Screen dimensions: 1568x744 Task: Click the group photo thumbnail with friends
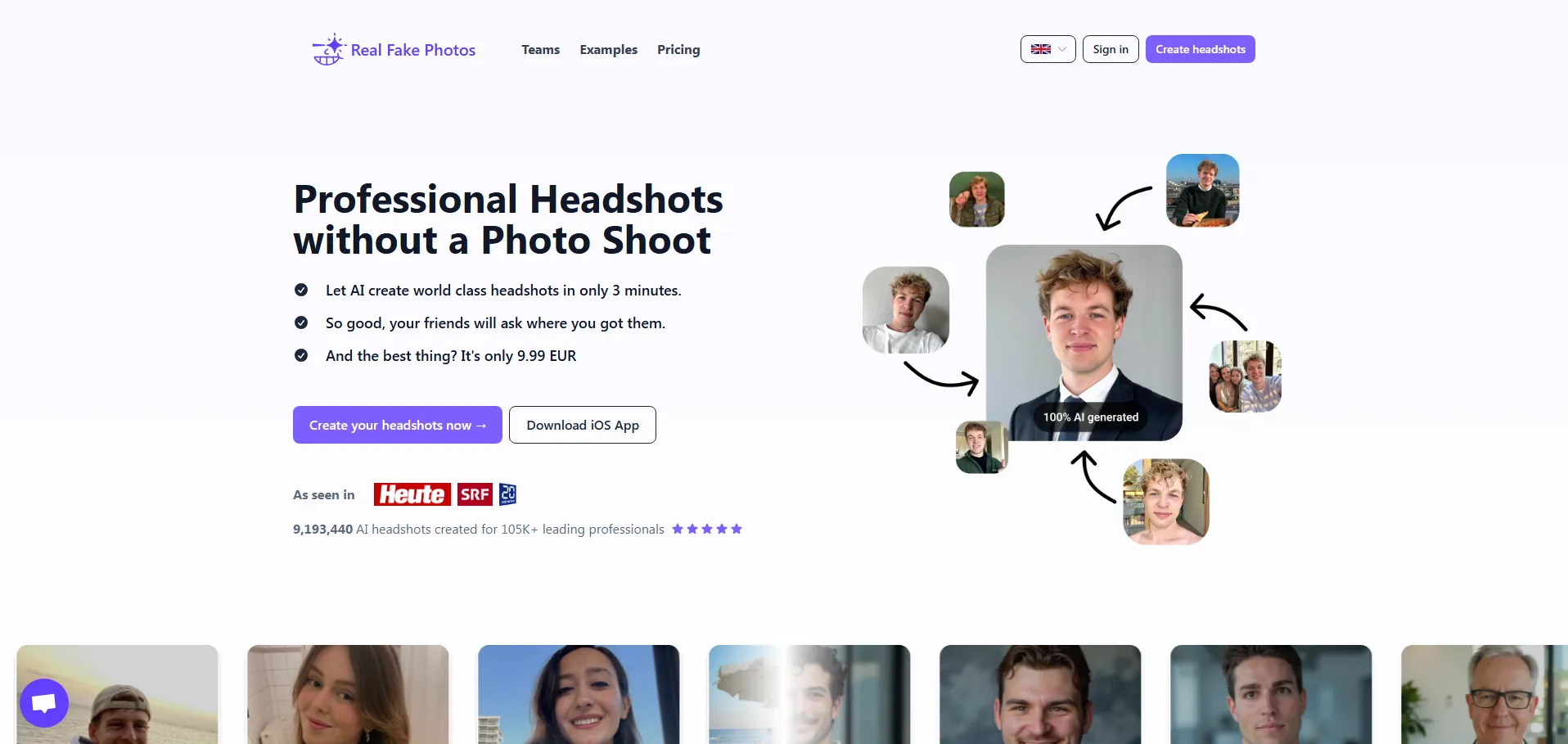(1245, 377)
